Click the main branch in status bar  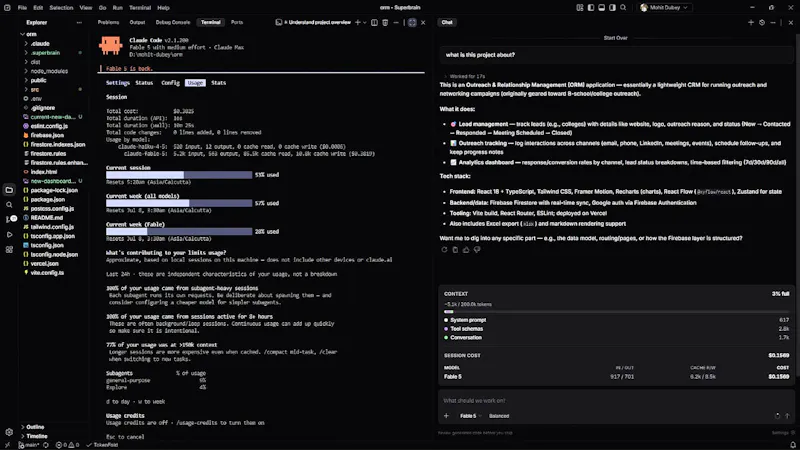click(29, 445)
